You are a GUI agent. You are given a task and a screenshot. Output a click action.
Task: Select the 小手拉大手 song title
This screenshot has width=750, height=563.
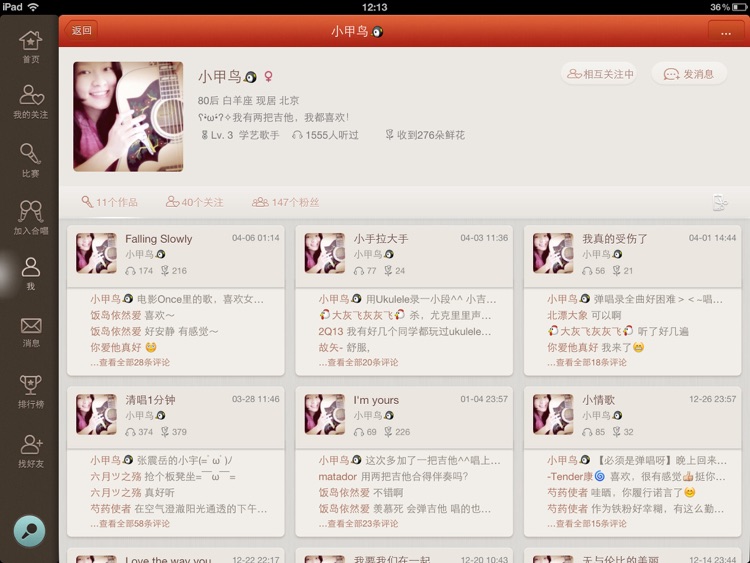(x=381, y=239)
